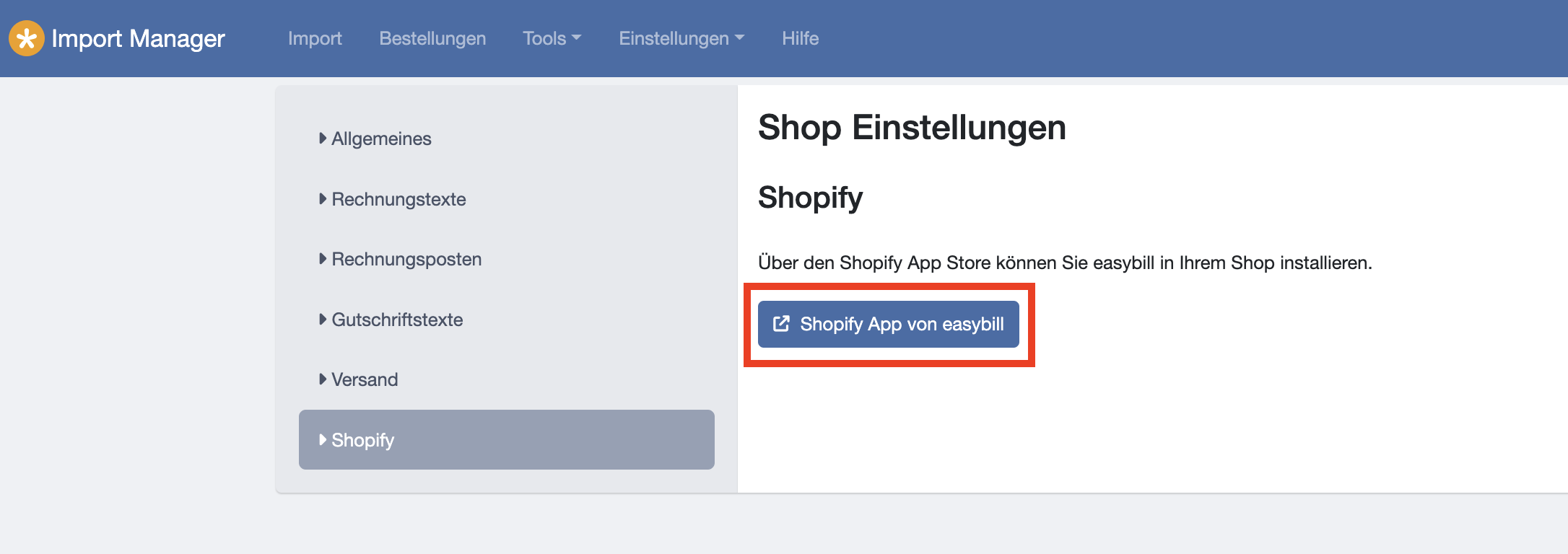Viewport: 1568px width, 554px height.
Task: Click the triangle arrow beside Gutschriftstexte
Action: click(323, 320)
